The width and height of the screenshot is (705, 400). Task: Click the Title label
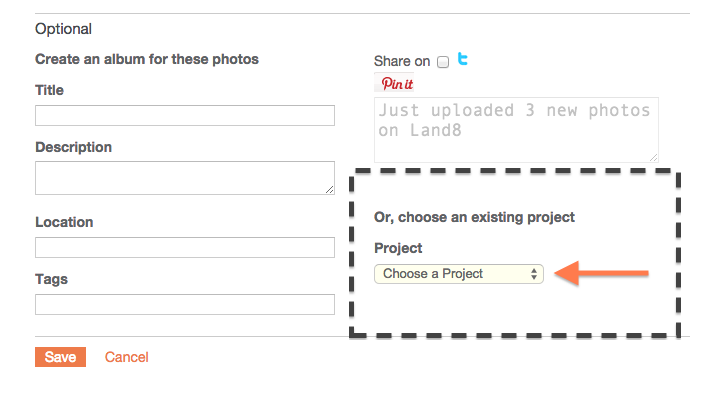pyautogui.click(x=49, y=90)
